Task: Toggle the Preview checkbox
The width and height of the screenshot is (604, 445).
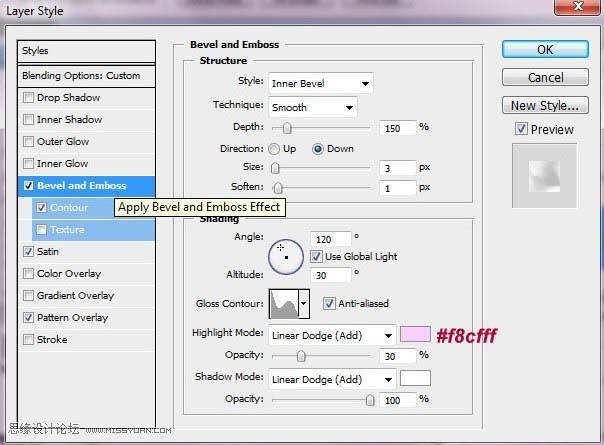Action: (521, 129)
